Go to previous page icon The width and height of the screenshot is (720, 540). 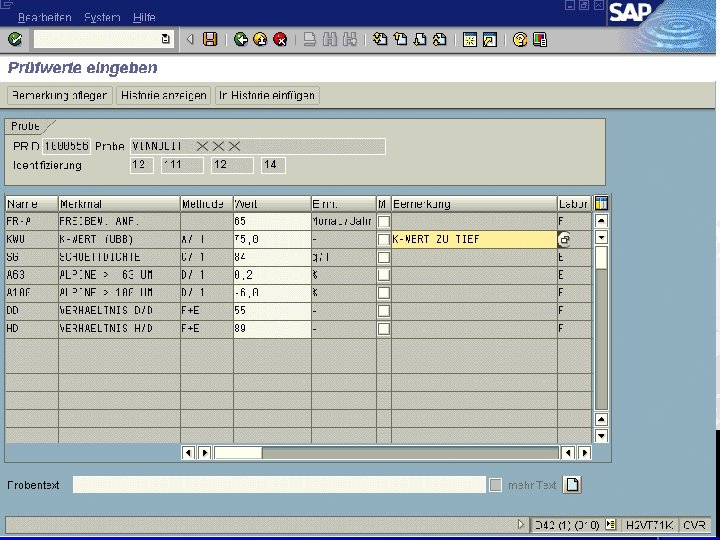[x=400, y=39]
